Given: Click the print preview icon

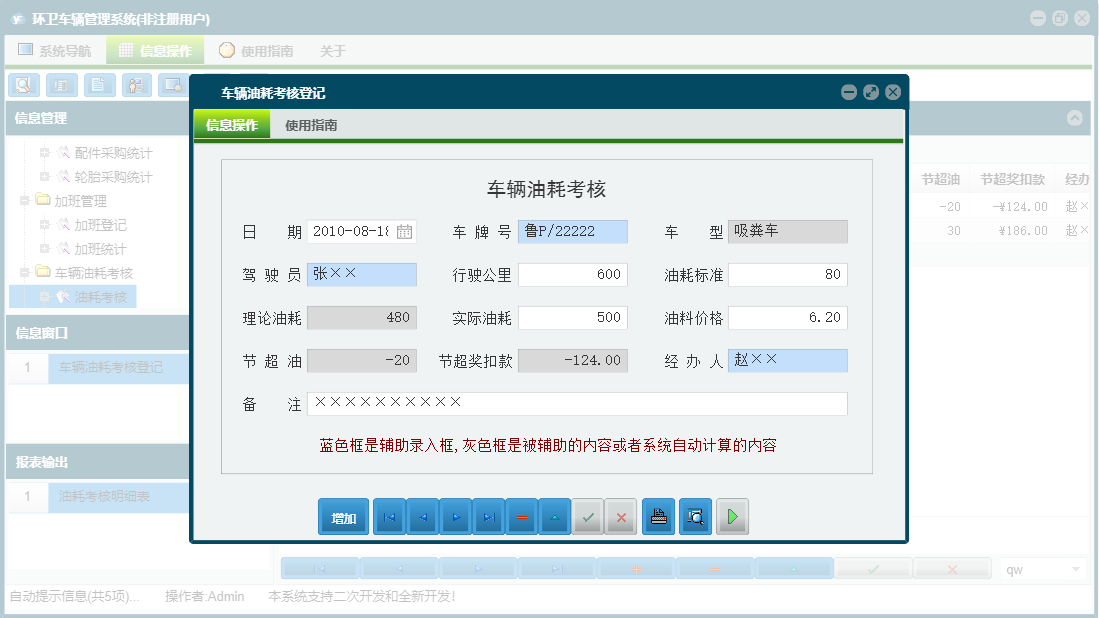Looking at the screenshot, I should point(695,517).
